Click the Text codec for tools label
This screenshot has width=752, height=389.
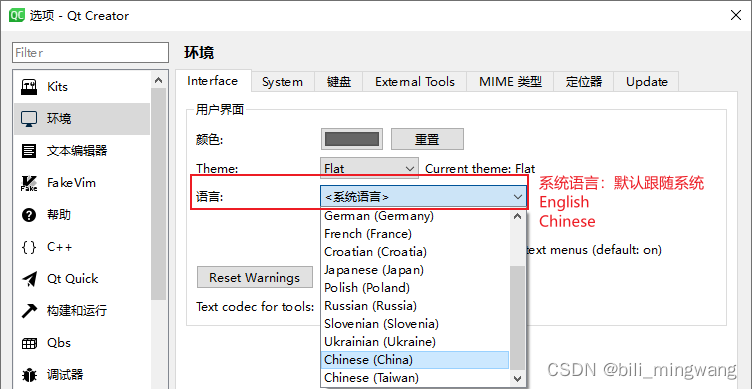[255, 306]
